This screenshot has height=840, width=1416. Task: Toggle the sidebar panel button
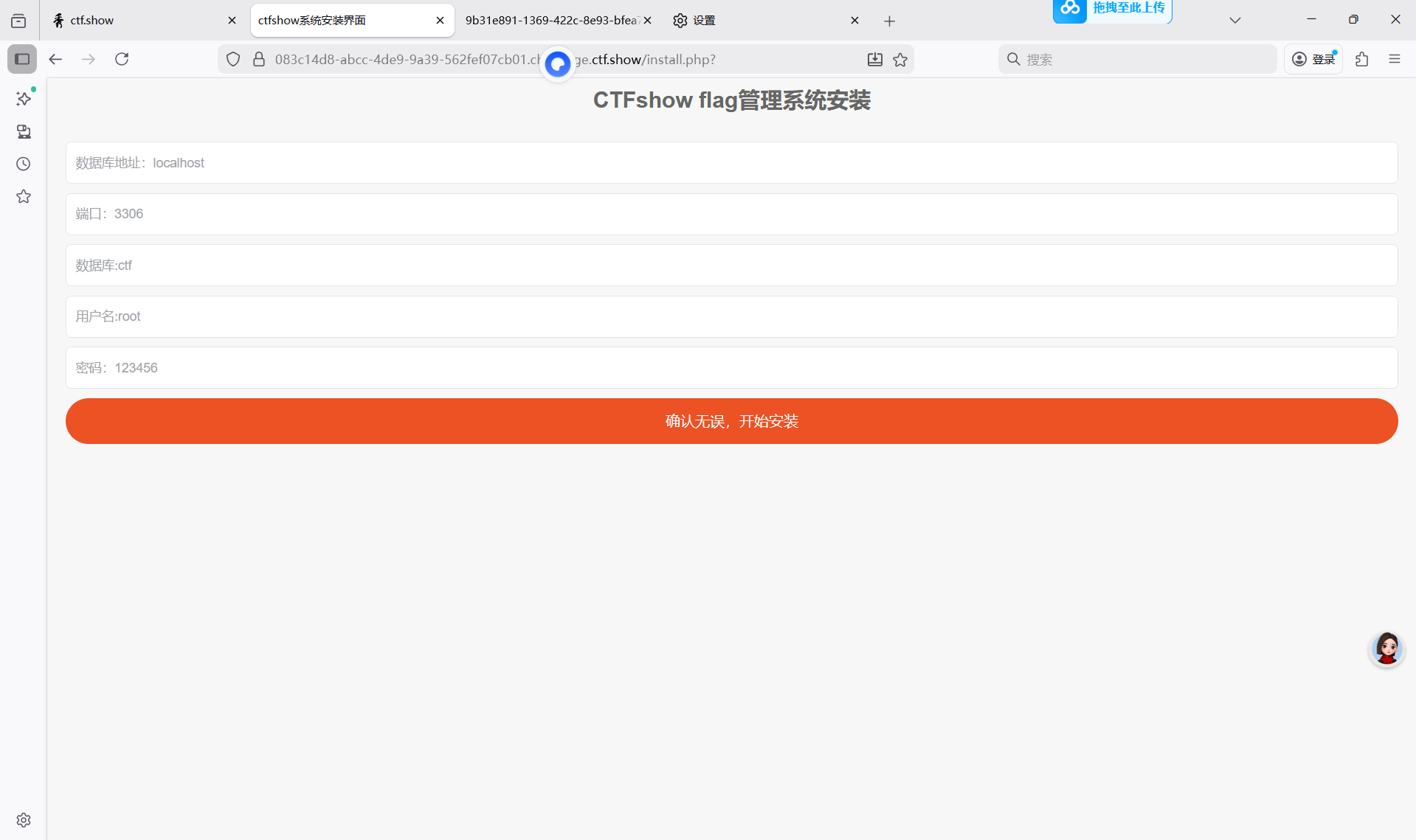pyautogui.click(x=22, y=59)
